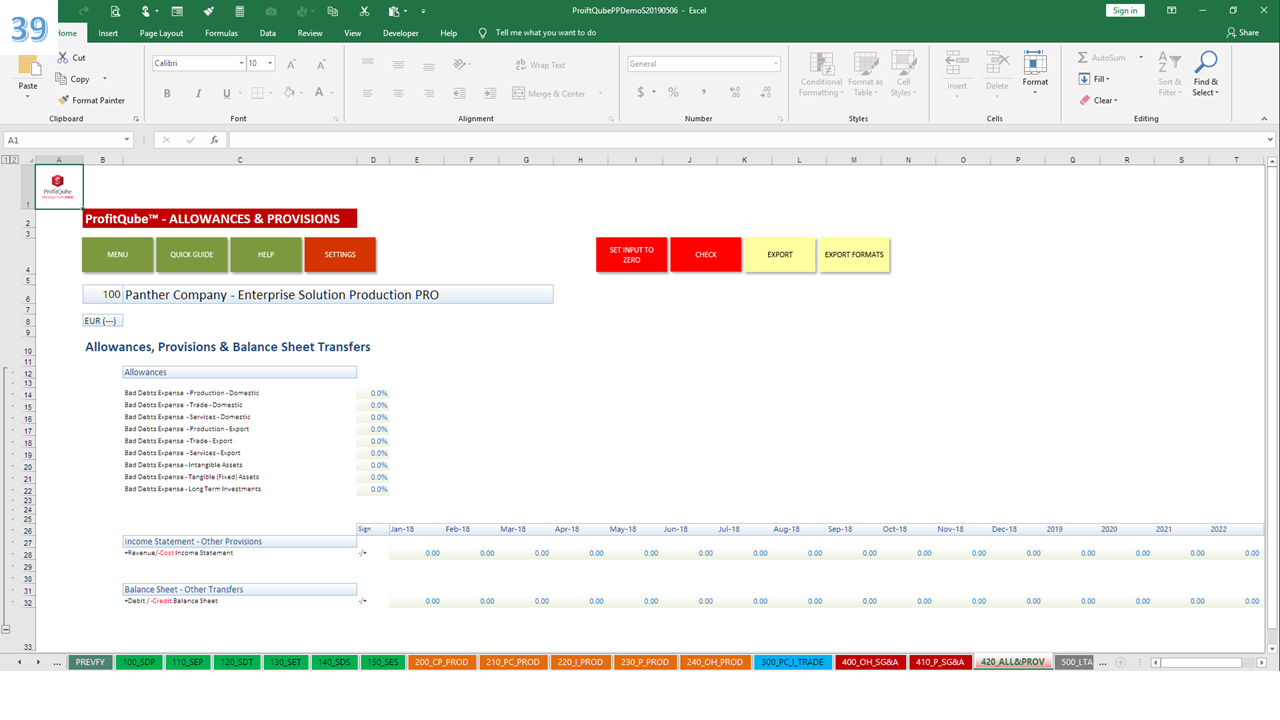Click the Print Preview quick access icon
This screenshot has width=1280, height=720.
click(x=116, y=11)
